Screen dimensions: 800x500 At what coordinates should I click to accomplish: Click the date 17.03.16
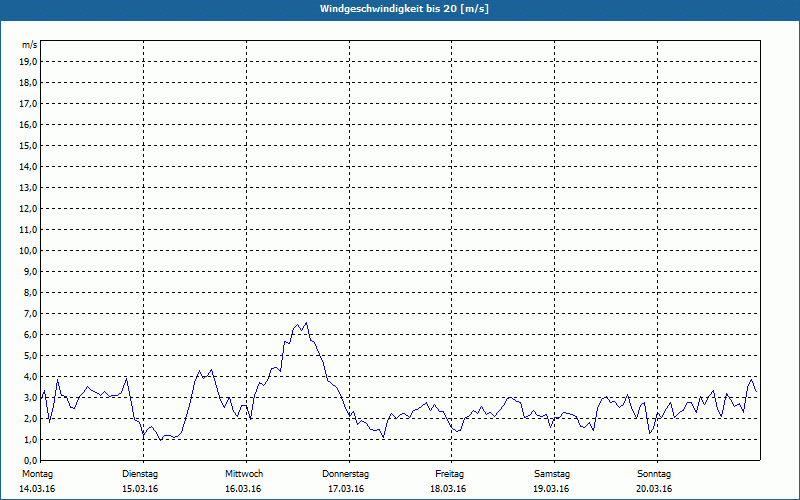346,489
